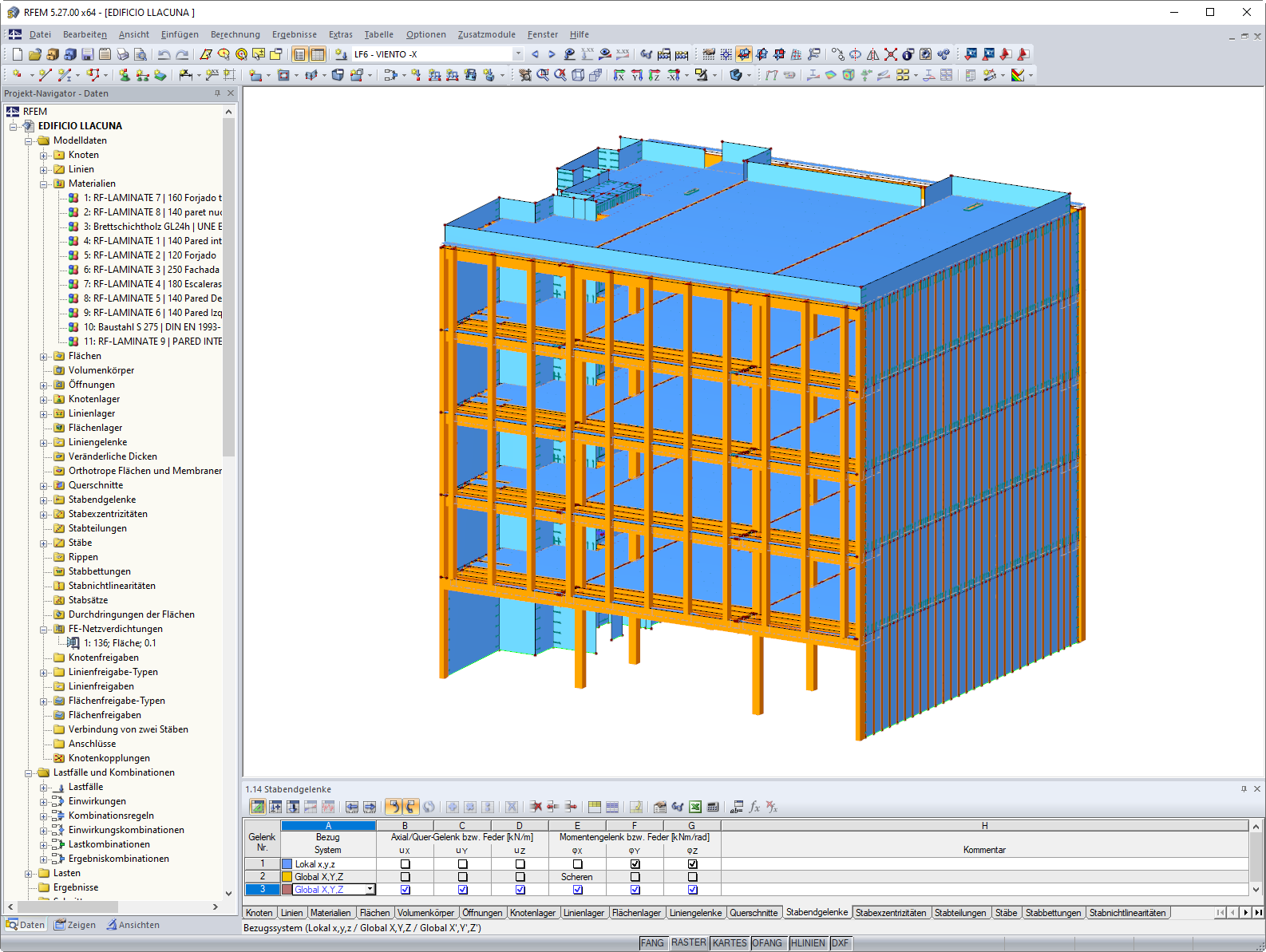Toggle φX checkbox for hinge 3

pyautogui.click(x=577, y=890)
